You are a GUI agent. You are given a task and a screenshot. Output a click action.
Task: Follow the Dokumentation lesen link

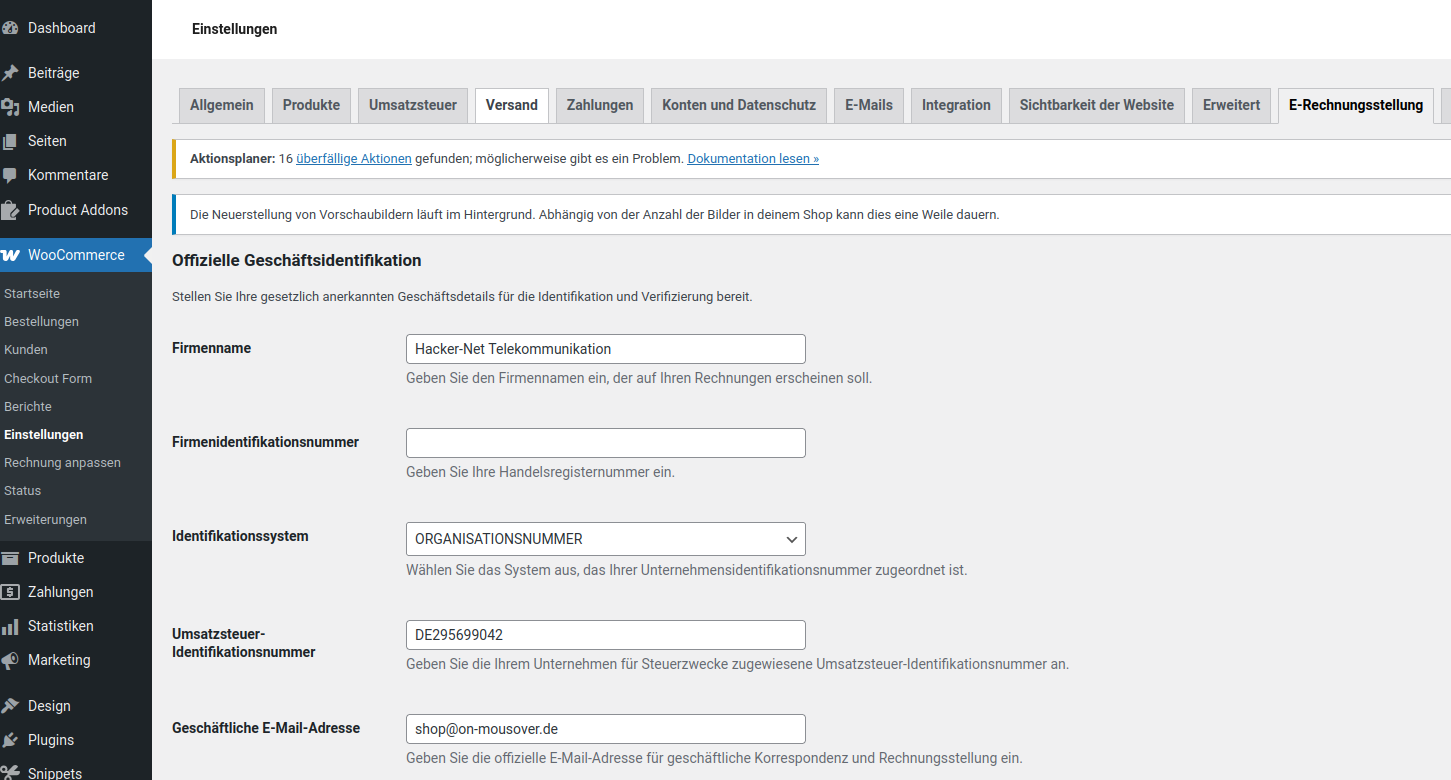[x=752, y=159]
